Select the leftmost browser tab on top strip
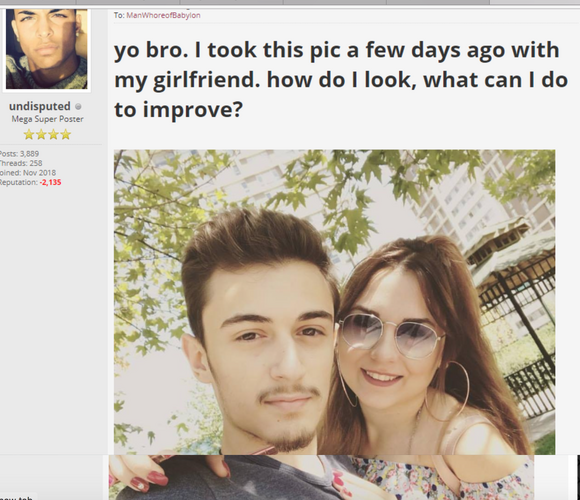580x500 pixels. (38, 2)
